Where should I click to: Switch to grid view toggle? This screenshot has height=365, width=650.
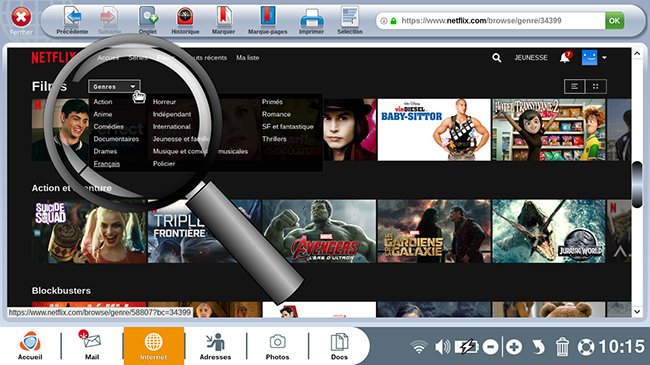[x=596, y=86]
